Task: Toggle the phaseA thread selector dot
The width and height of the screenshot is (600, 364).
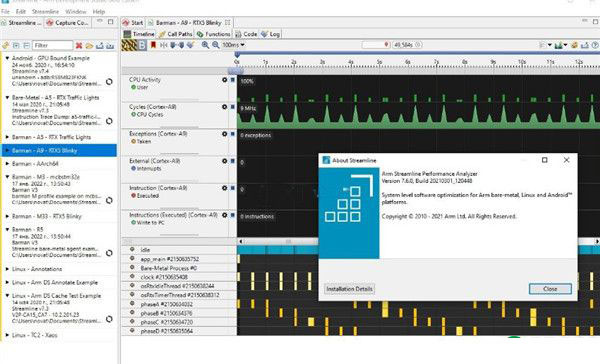Action: click(x=132, y=304)
